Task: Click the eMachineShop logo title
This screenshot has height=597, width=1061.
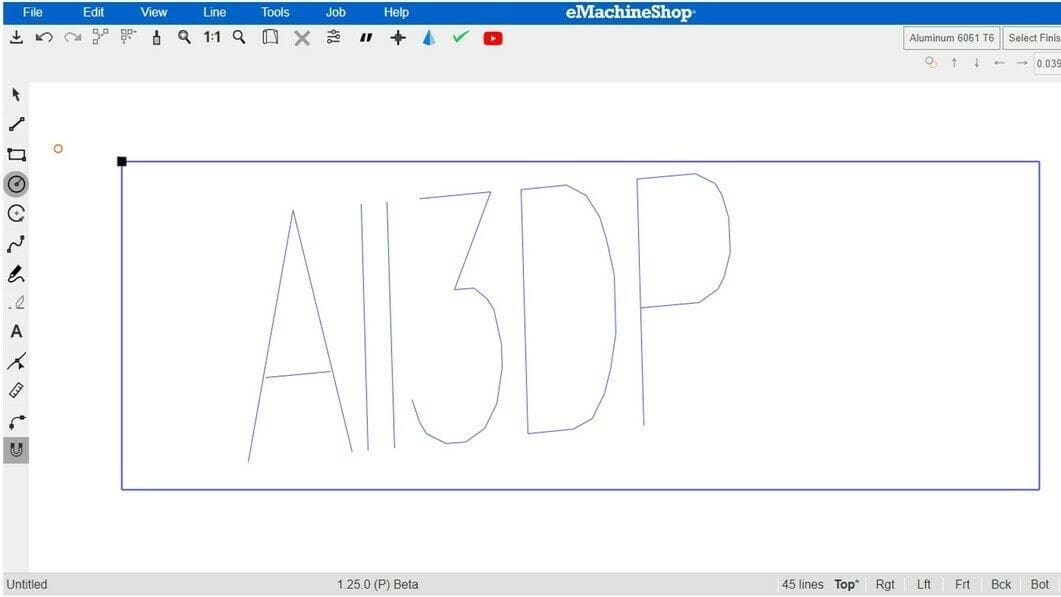Action: tap(630, 12)
